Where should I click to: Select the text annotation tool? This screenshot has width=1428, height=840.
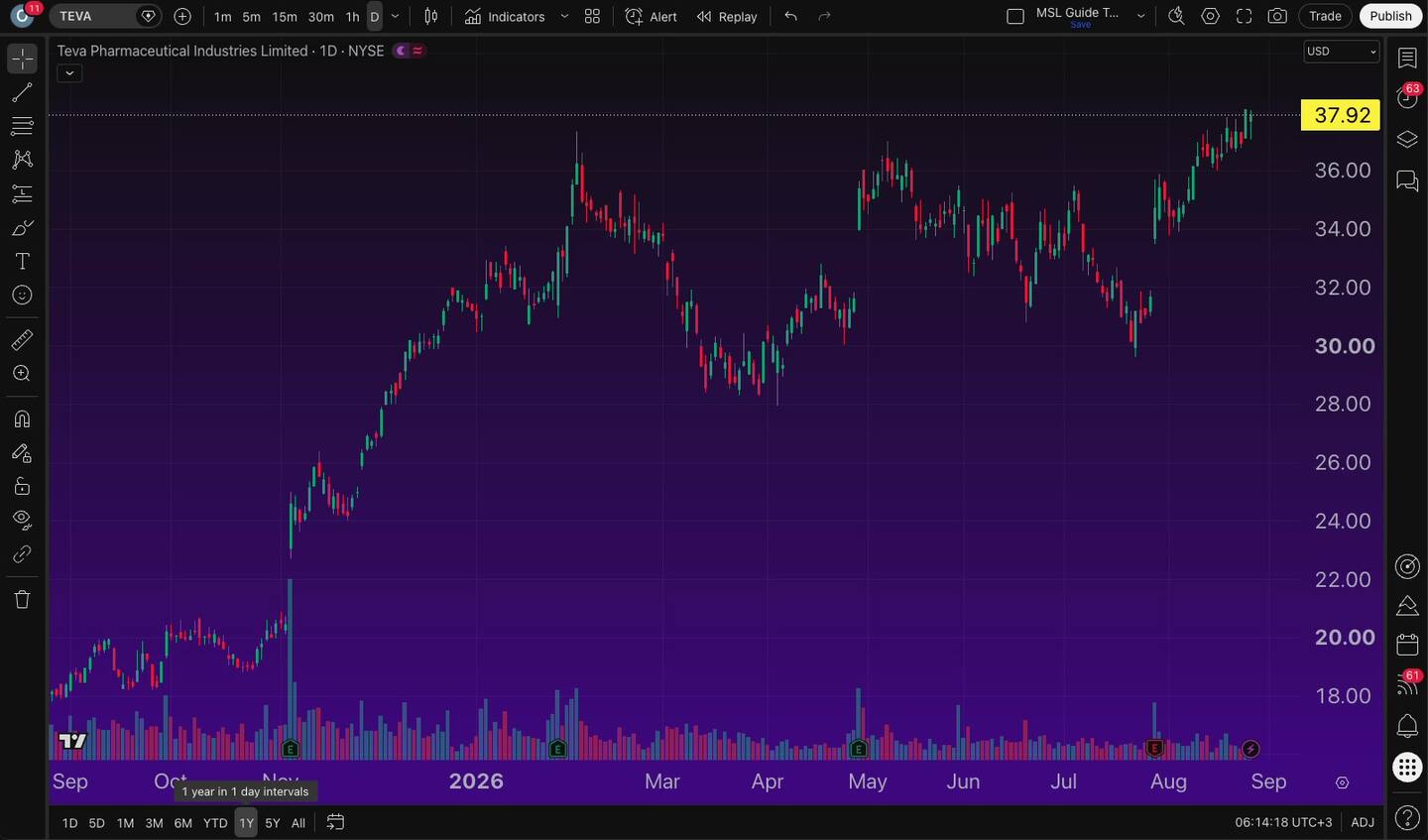coord(22,262)
